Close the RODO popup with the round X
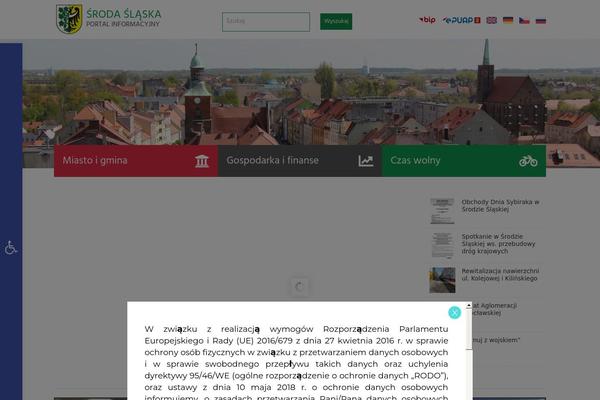Screen dimensions: 600x400 (454, 313)
